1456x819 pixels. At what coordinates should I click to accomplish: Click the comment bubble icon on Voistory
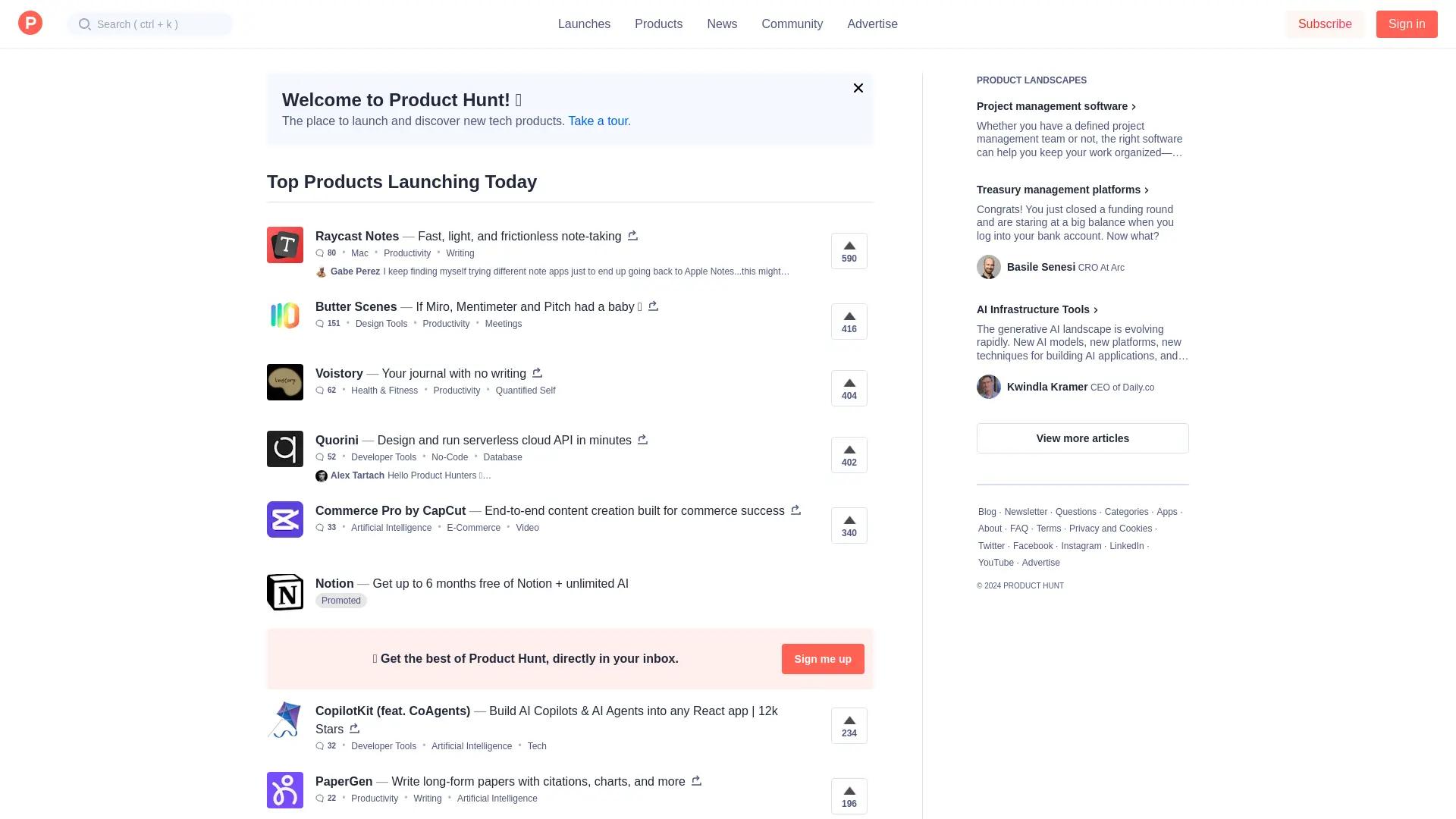coord(319,390)
